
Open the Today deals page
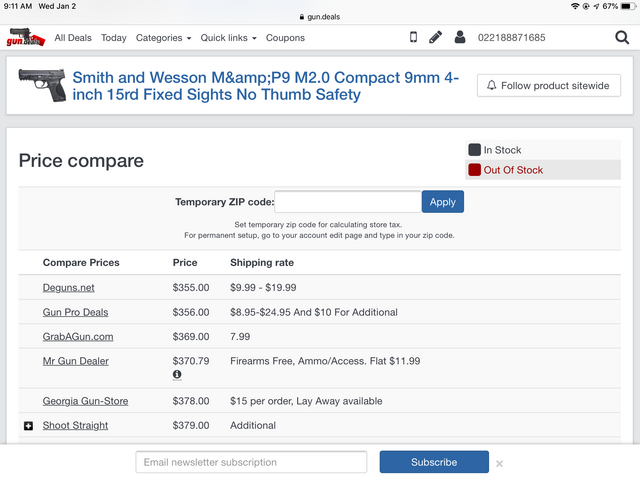pos(113,38)
